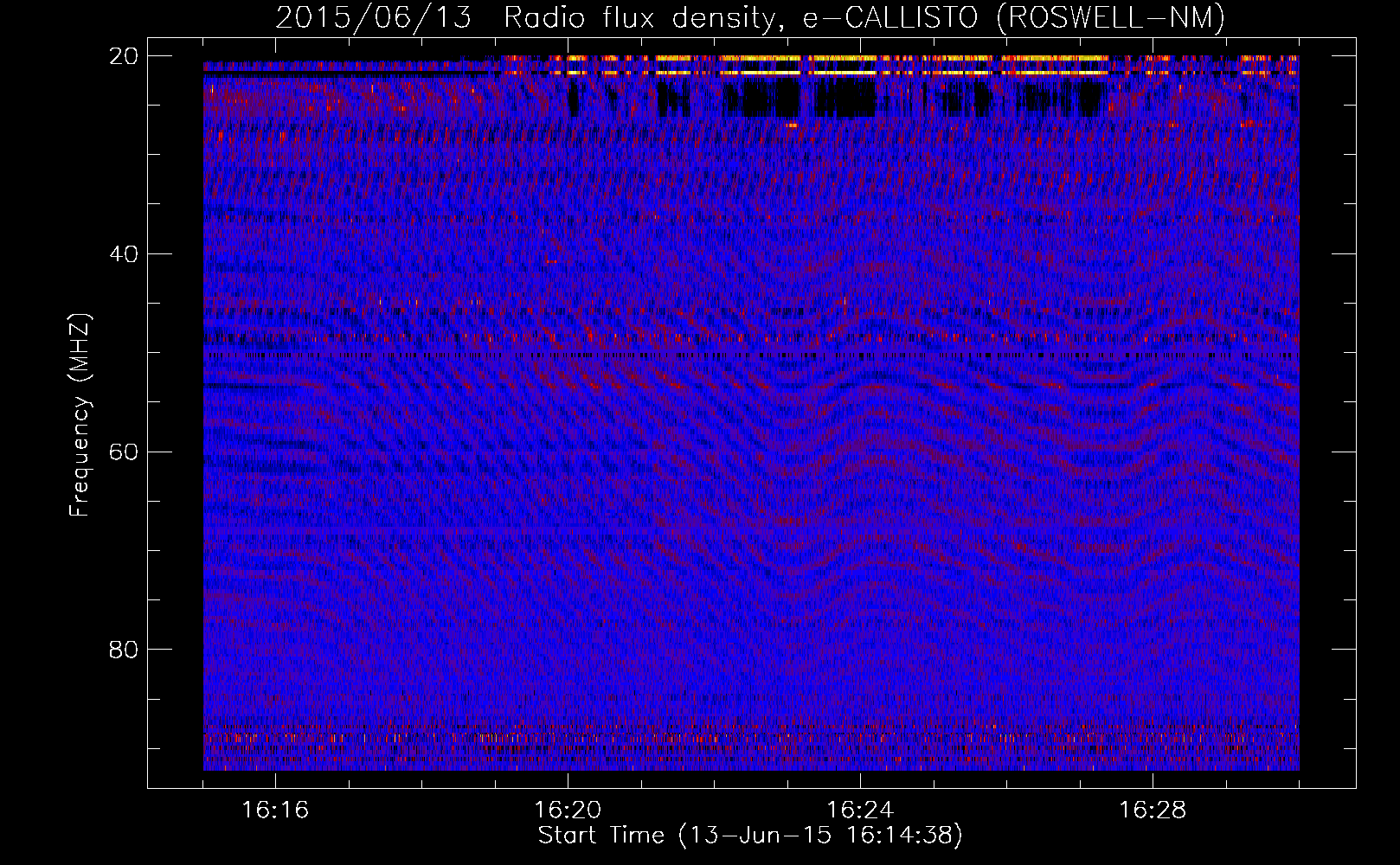
Task: Click the plot title 'Radio flux density, e-CALLISTO (ROSWELL-NM)'
Action: pos(864,17)
